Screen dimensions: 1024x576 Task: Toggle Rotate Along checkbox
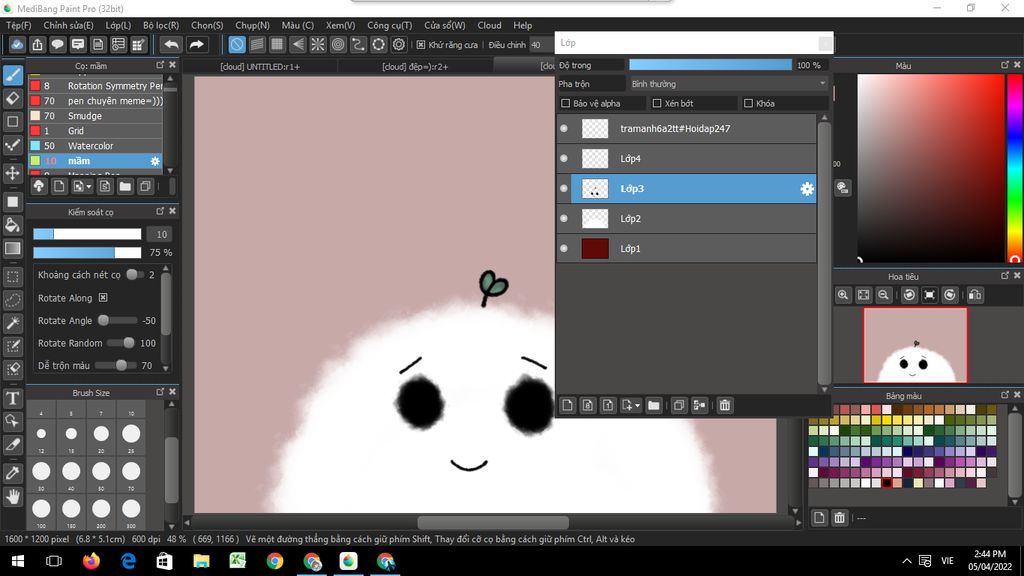coord(103,298)
